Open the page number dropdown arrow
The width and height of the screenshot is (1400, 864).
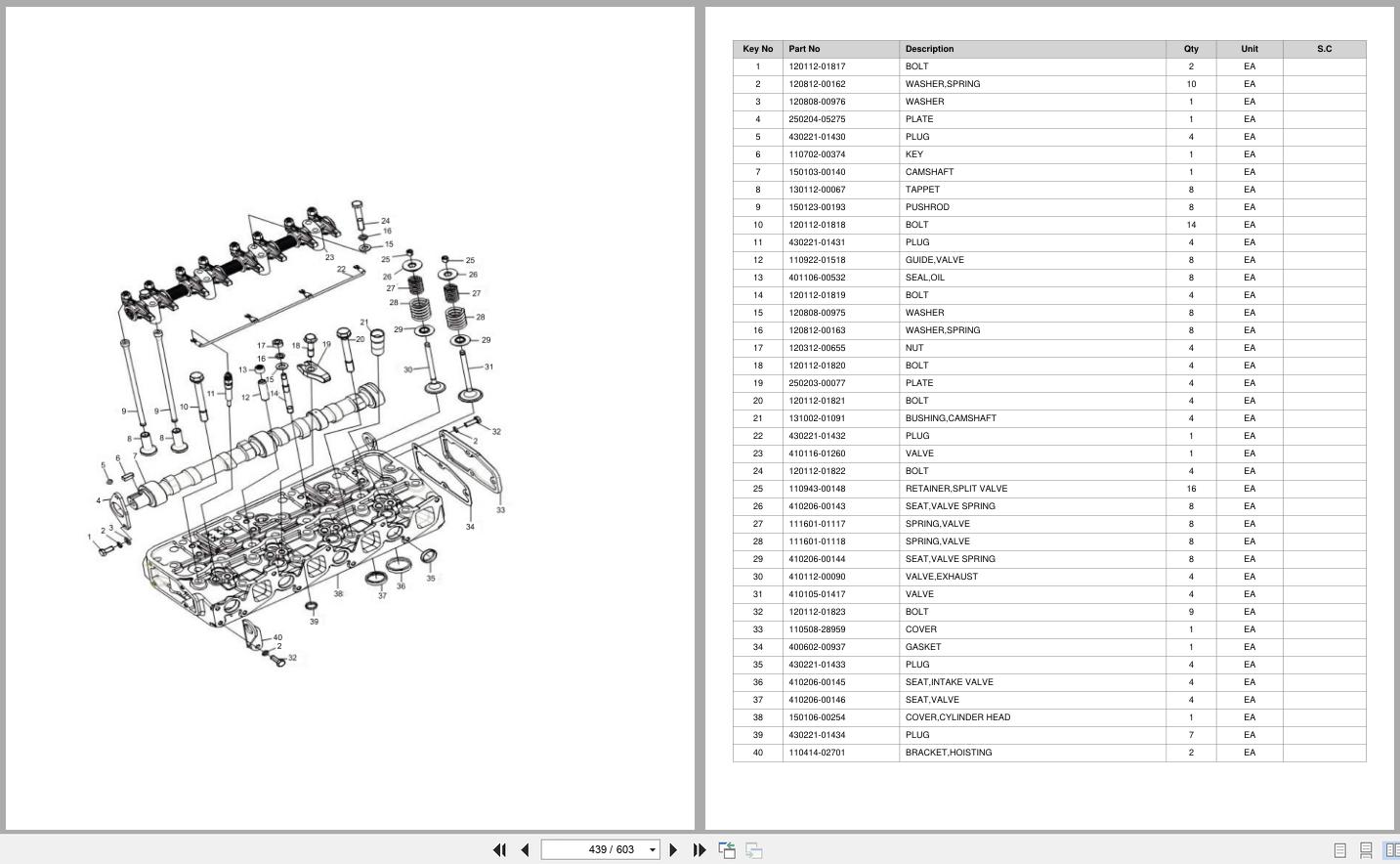[653, 850]
